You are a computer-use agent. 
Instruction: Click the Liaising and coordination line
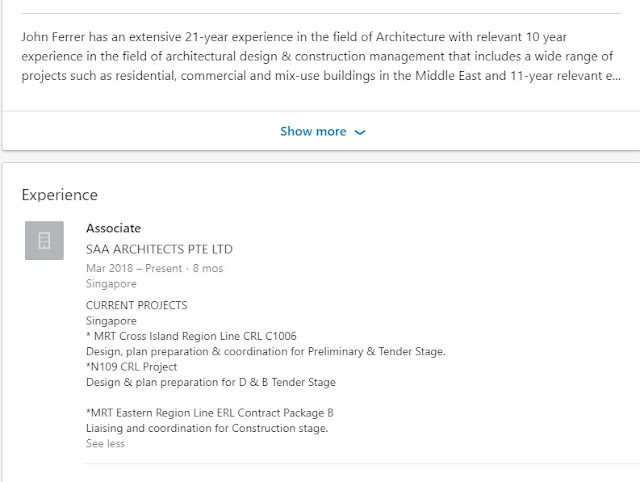pyautogui.click(x=207, y=429)
